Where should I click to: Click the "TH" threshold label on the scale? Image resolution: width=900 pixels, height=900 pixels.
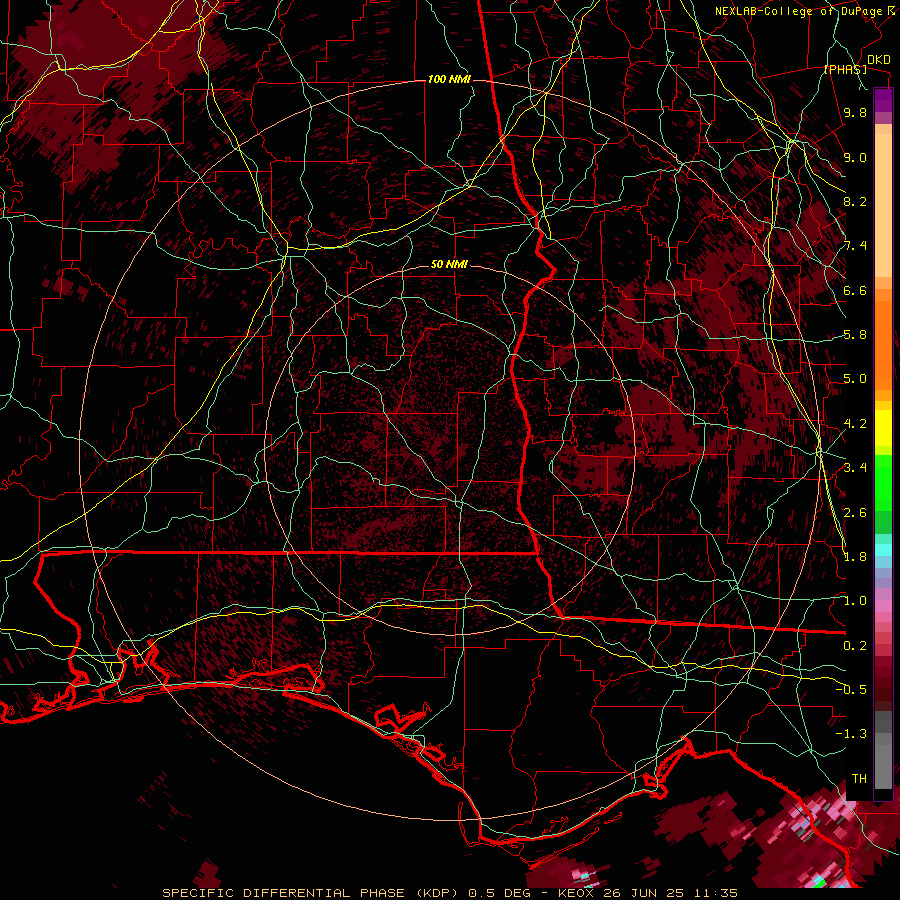tap(859, 778)
